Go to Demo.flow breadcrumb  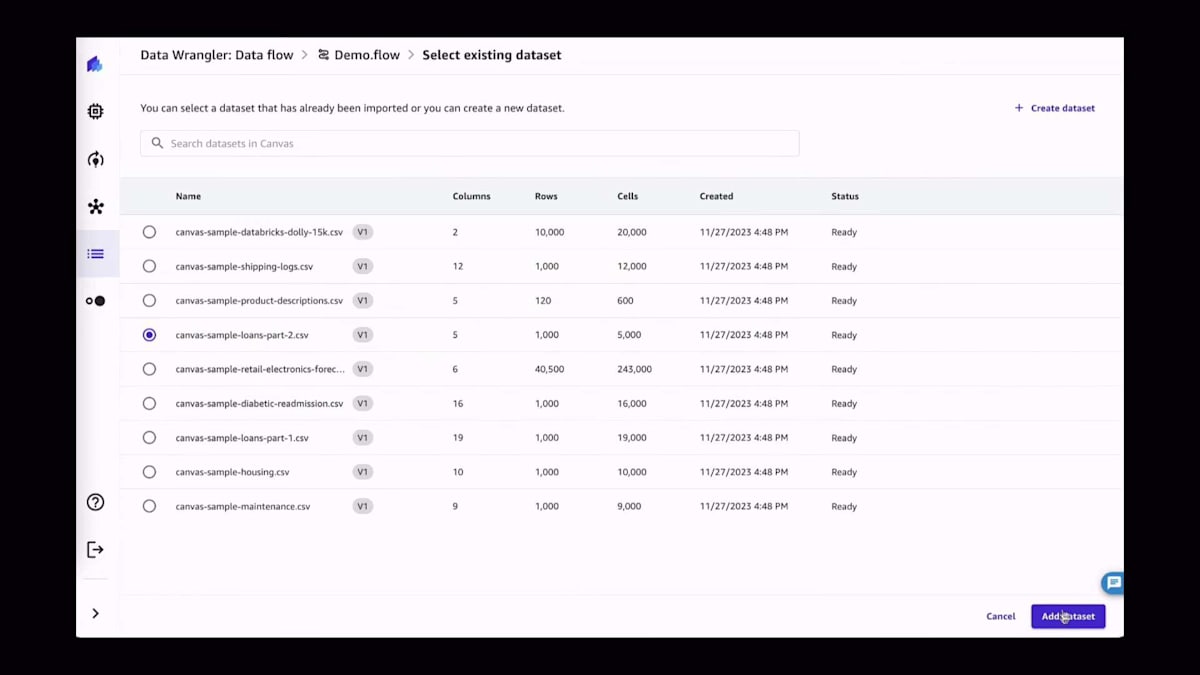click(x=367, y=55)
